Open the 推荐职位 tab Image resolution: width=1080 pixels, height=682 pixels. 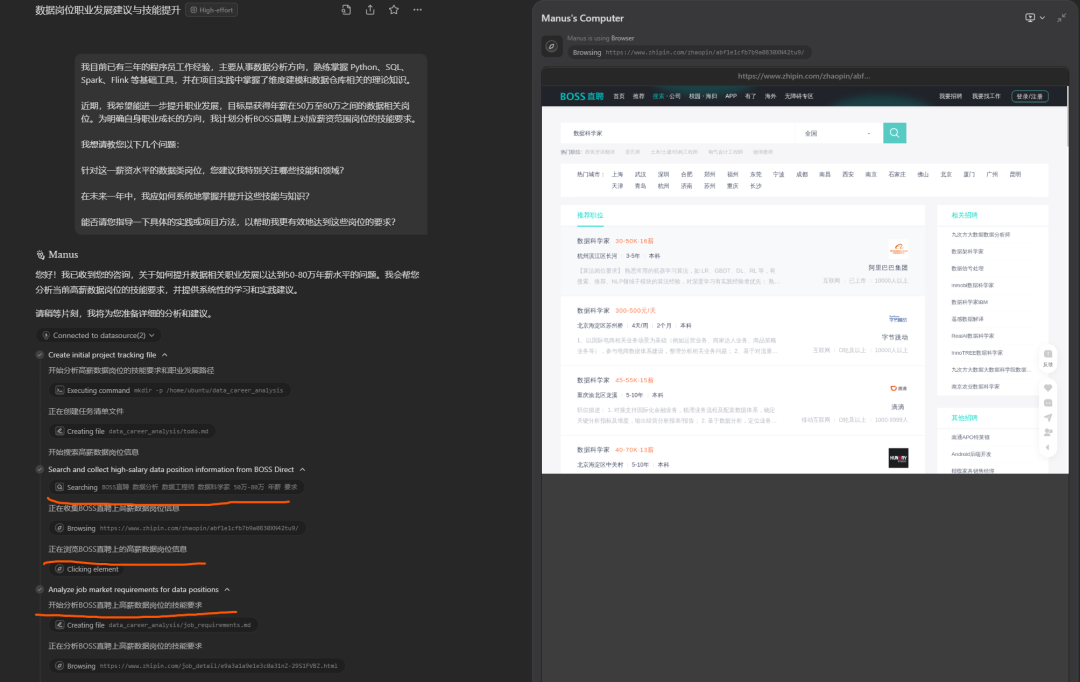[x=590, y=216]
